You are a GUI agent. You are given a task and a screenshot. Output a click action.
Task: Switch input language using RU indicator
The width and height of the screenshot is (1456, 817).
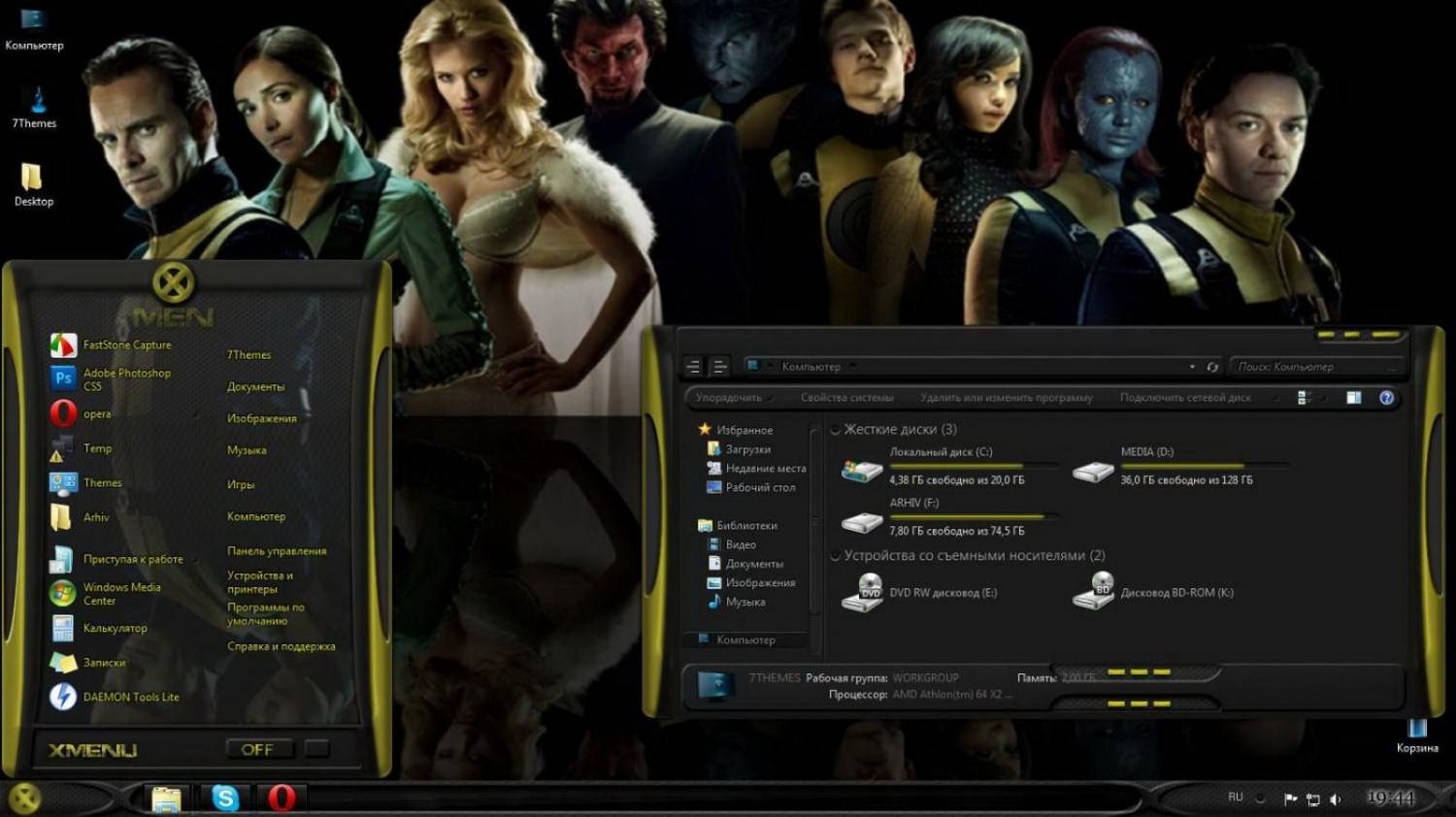click(x=1235, y=798)
